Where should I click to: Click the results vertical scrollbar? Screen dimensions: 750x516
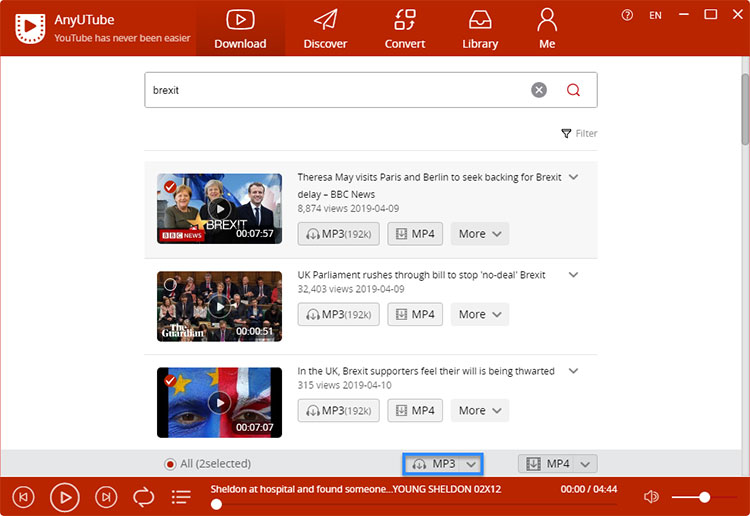tap(745, 109)
